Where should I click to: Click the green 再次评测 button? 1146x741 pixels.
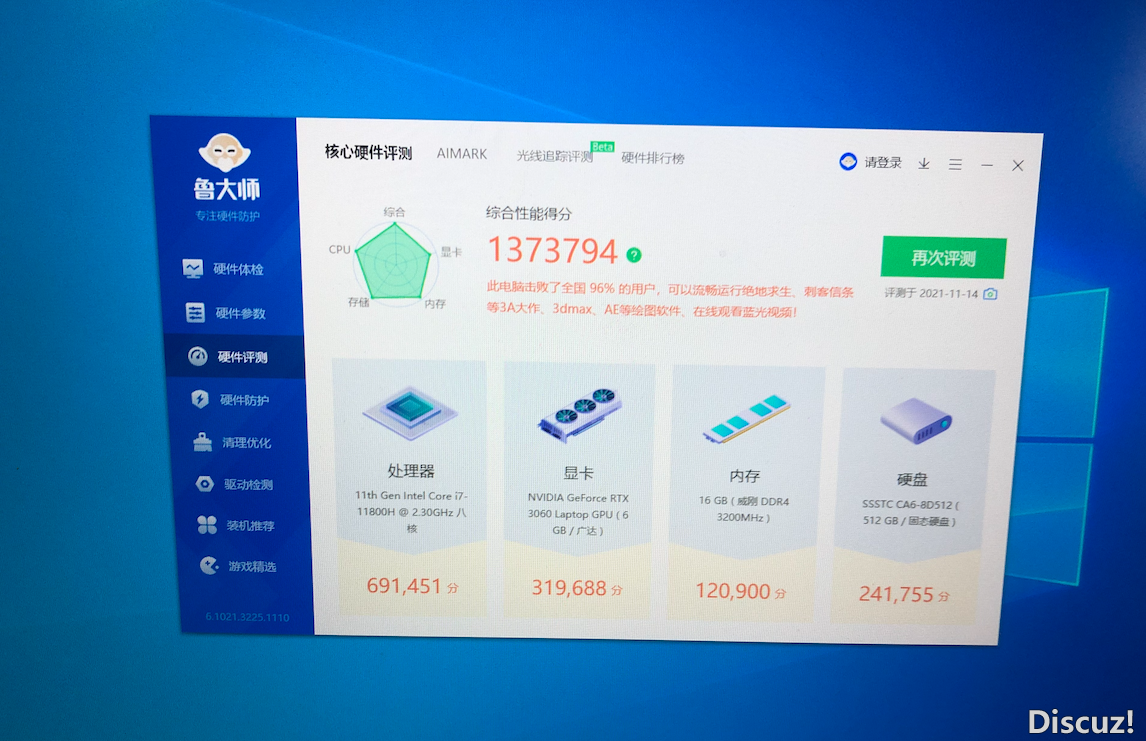944,257
